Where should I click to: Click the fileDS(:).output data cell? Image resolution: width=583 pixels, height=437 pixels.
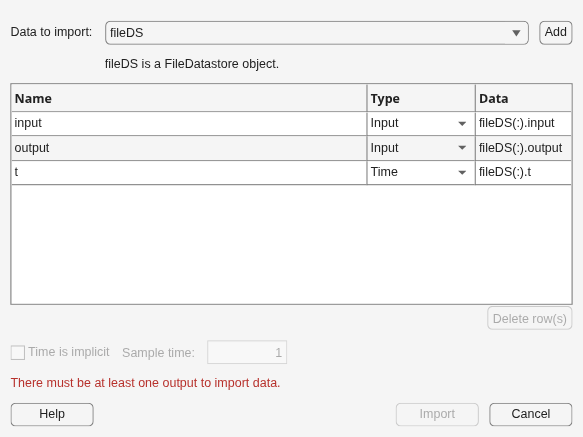tap(523, 148)
